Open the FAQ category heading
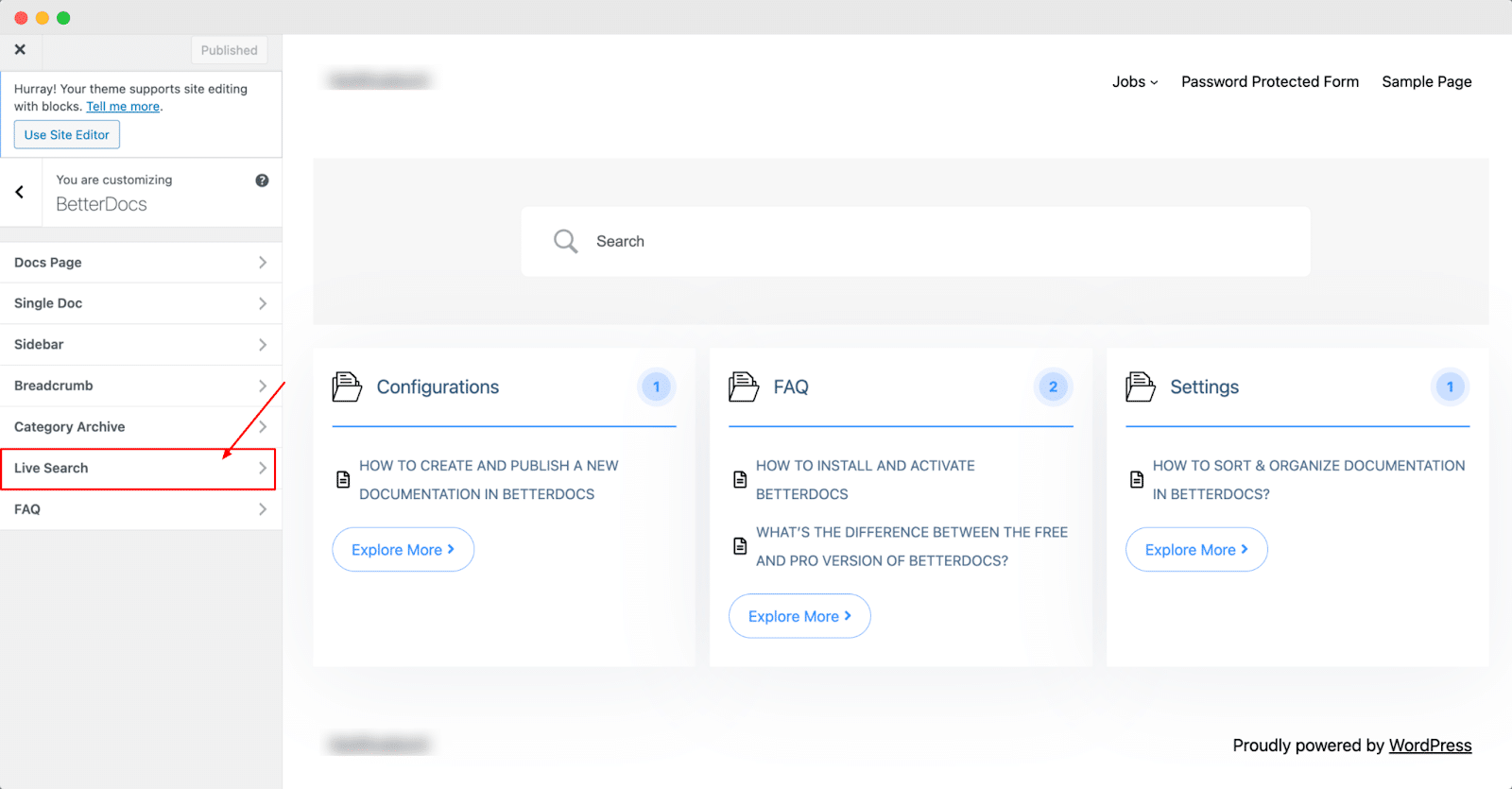This screenshot has width=1512, height=789. pos(791,387)
